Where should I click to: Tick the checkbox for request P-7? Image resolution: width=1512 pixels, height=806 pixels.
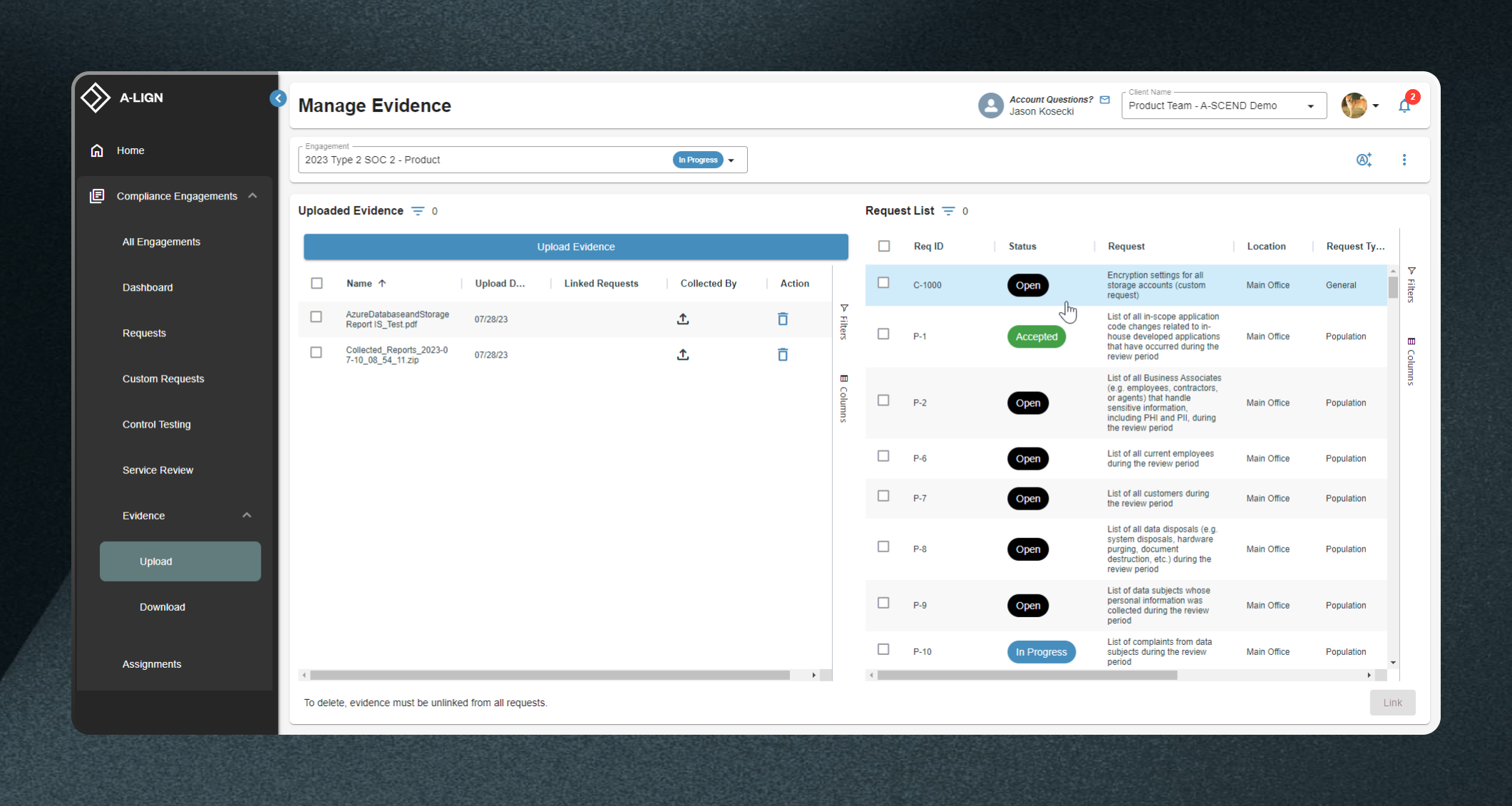tap(883, 496)
